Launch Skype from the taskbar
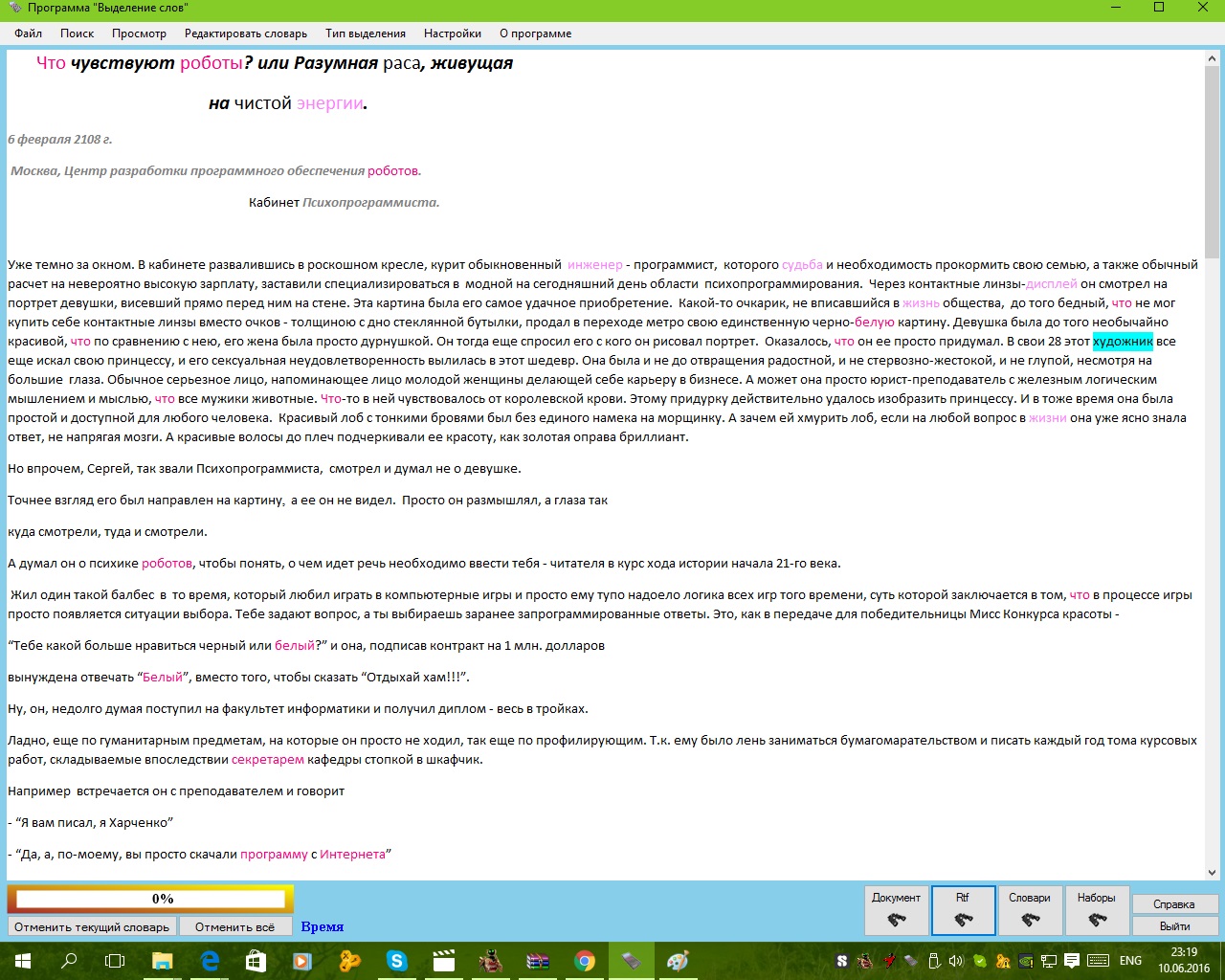 (x=396, y=961)
